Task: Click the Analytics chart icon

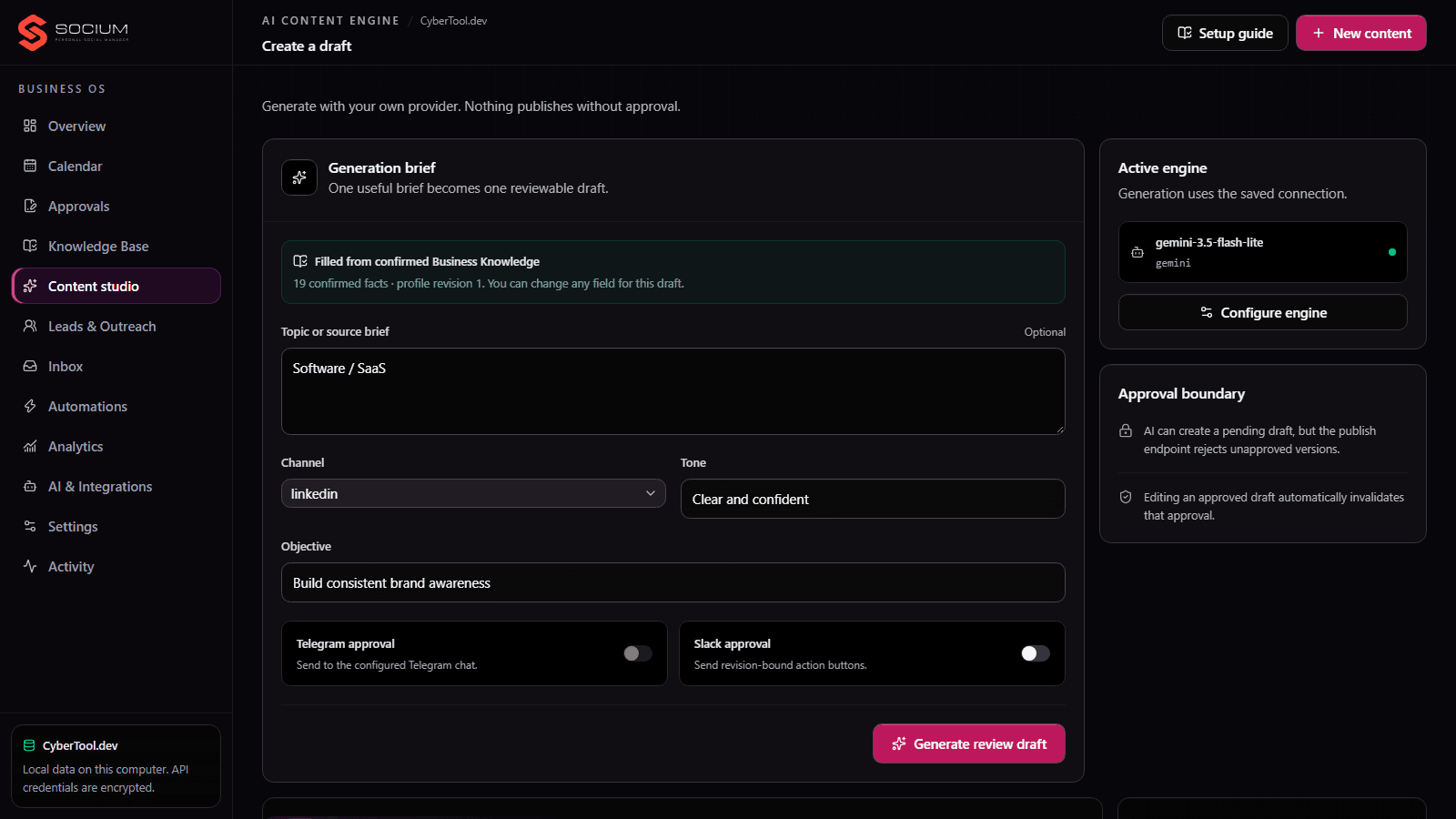Action: tap(30, 446)
